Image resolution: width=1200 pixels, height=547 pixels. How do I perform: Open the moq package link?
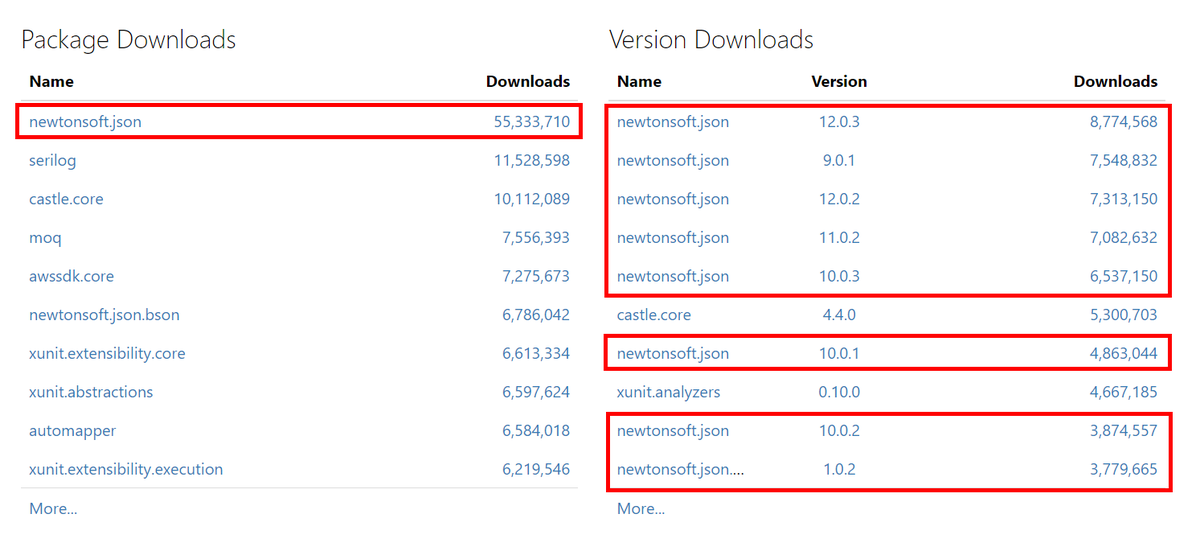point(45,238)
